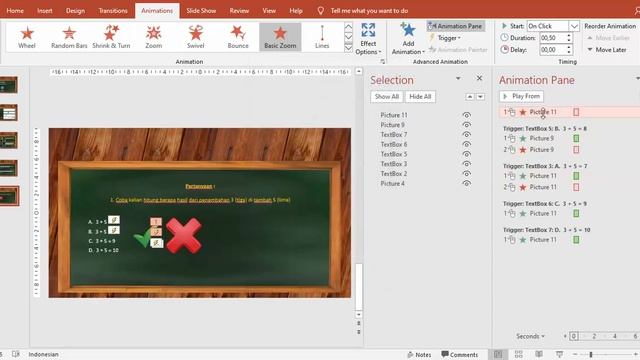The width and height of the screenshot is (640, 360).
Task: Toggle visibility of TextBox 5
Action: coord(467,154)
